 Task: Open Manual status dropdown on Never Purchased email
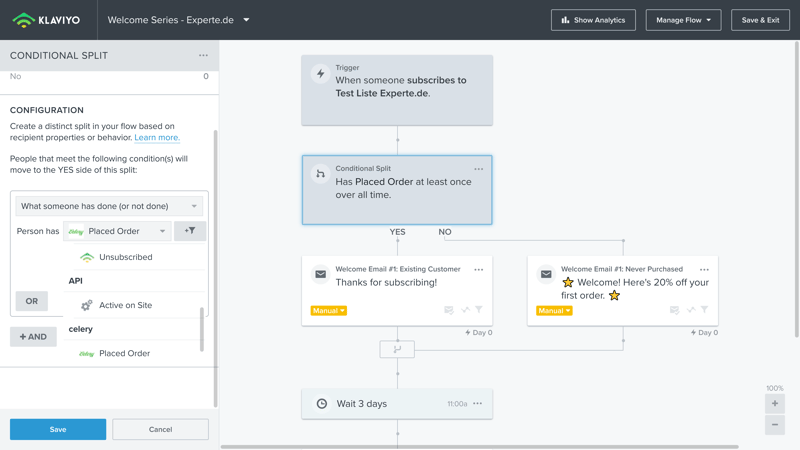pos(554,311)
